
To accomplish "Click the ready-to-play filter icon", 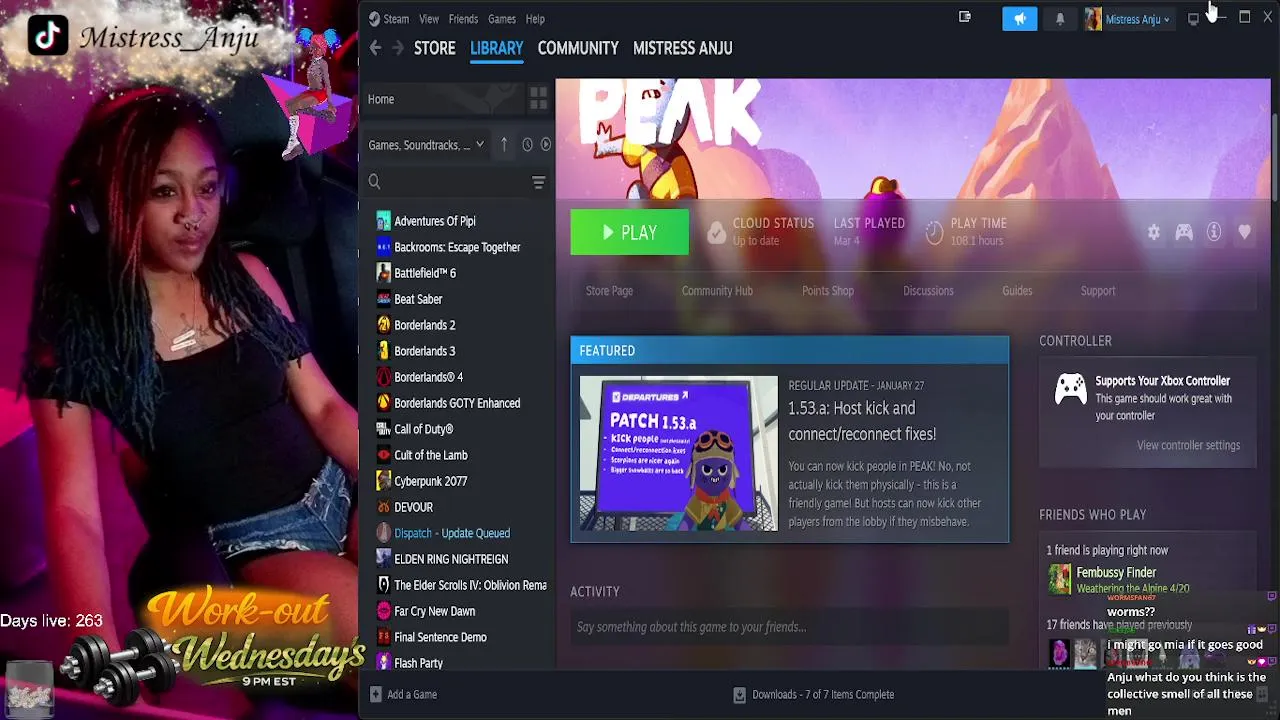I will [x=545, y=145].
